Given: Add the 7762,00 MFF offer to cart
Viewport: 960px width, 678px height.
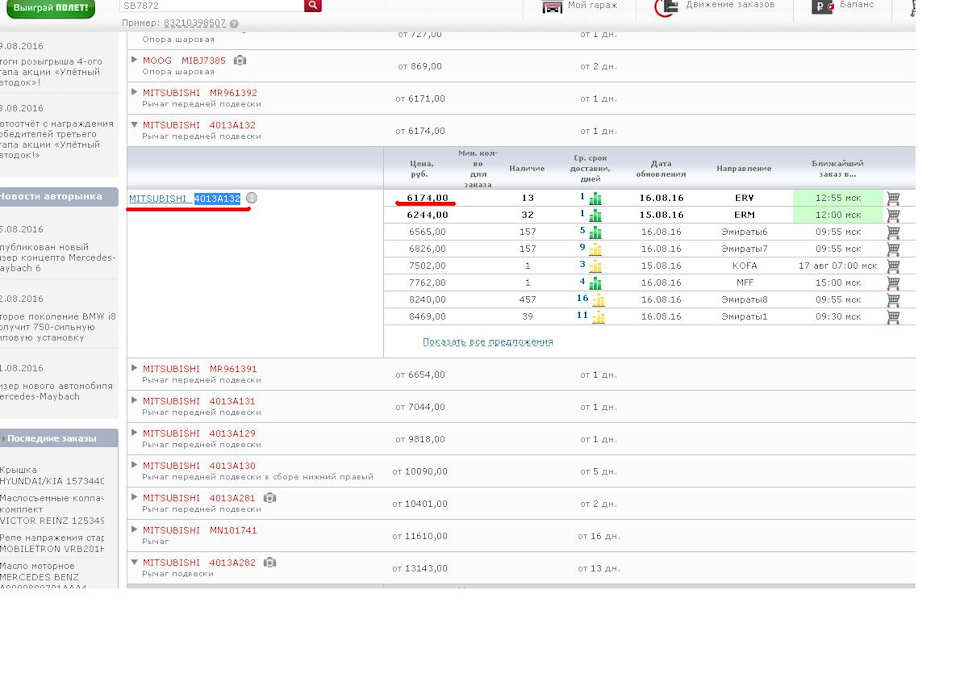Looking at the screenshot, I should click(x=893, y=283).
